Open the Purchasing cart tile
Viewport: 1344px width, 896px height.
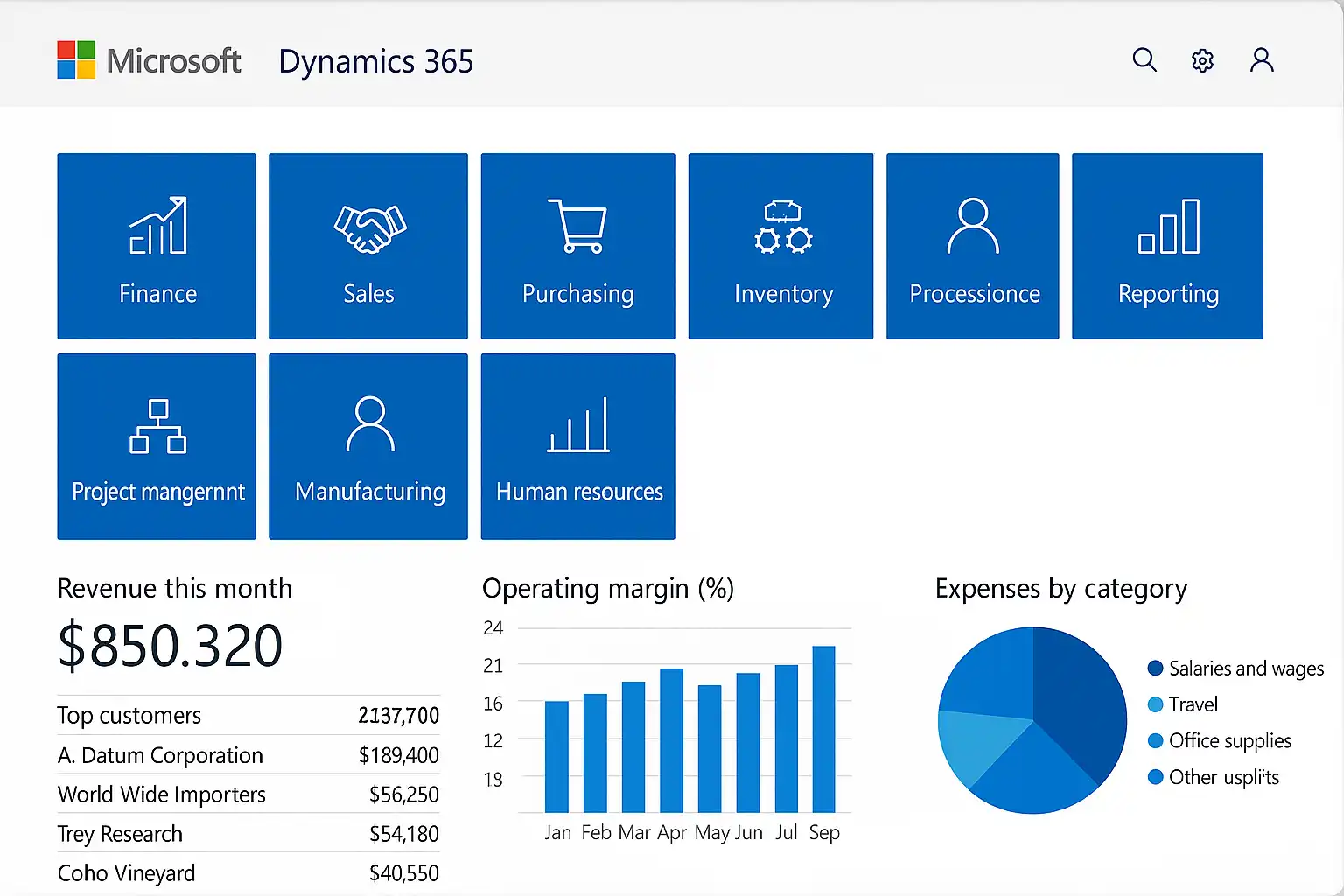[x=577, y=246]
